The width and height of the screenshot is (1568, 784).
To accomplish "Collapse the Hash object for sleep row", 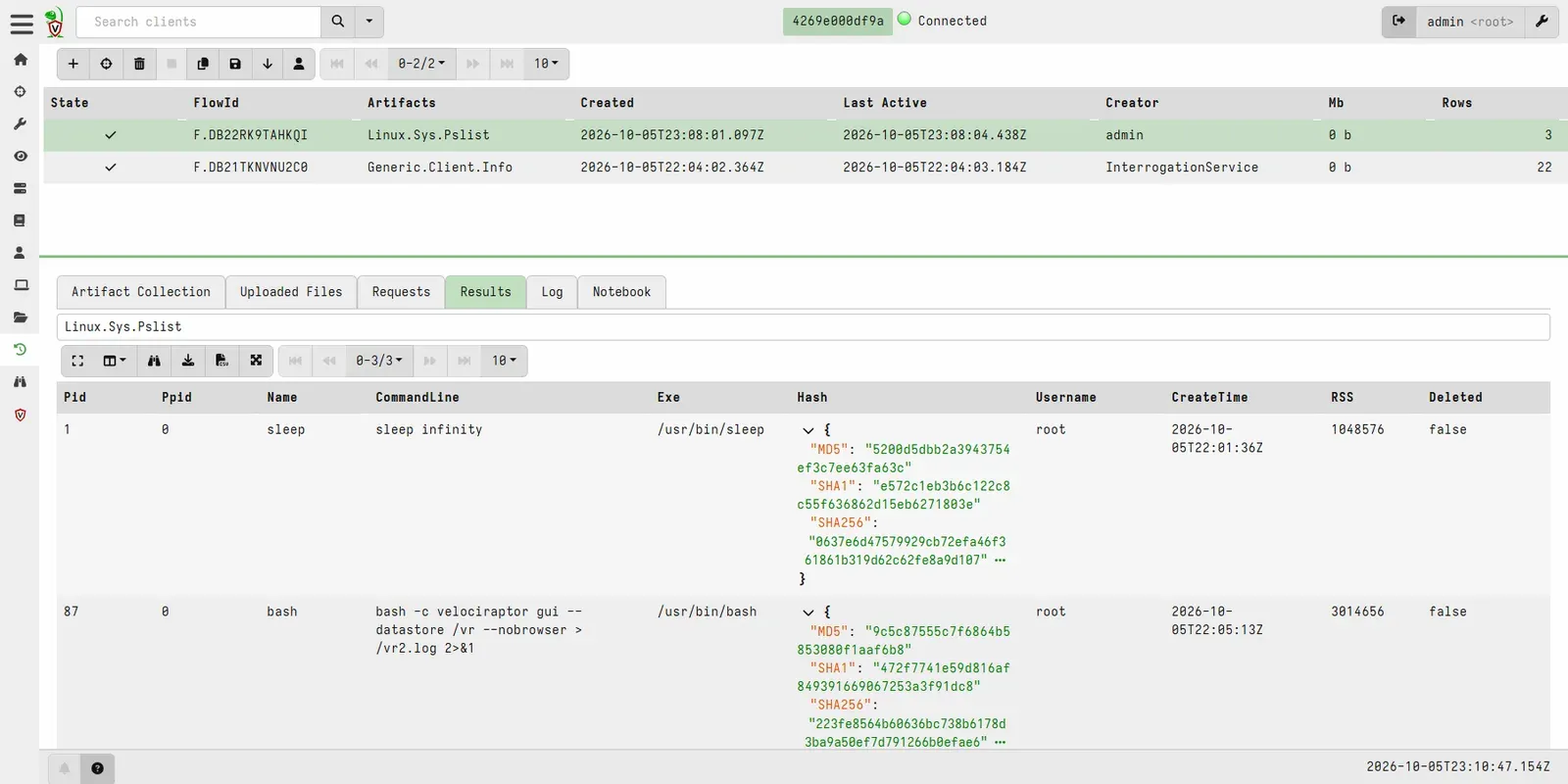I will [808, 430].
